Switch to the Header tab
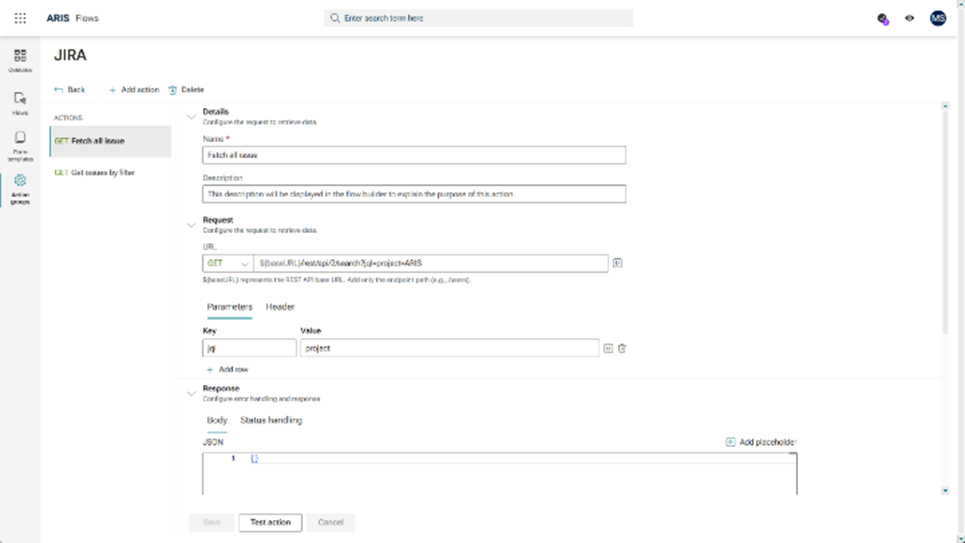 click(x=280, y=307)
